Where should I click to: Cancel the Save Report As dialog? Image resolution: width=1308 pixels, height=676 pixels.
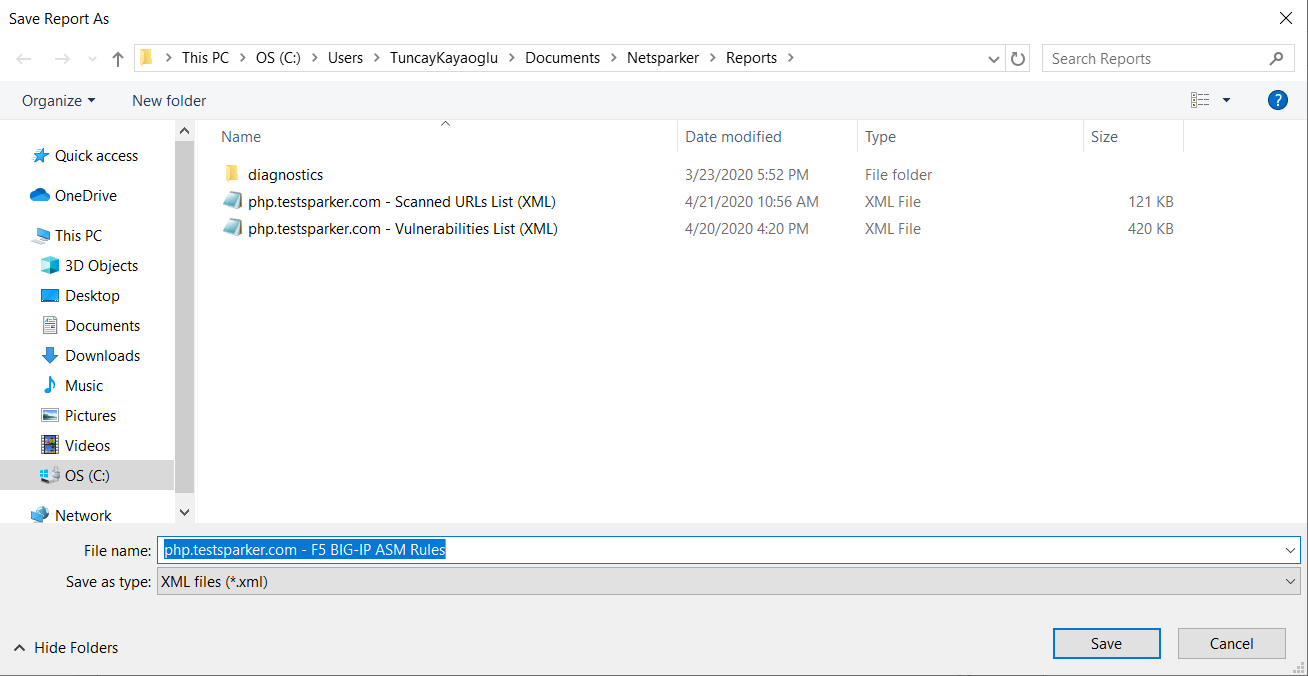point(1231,643)
